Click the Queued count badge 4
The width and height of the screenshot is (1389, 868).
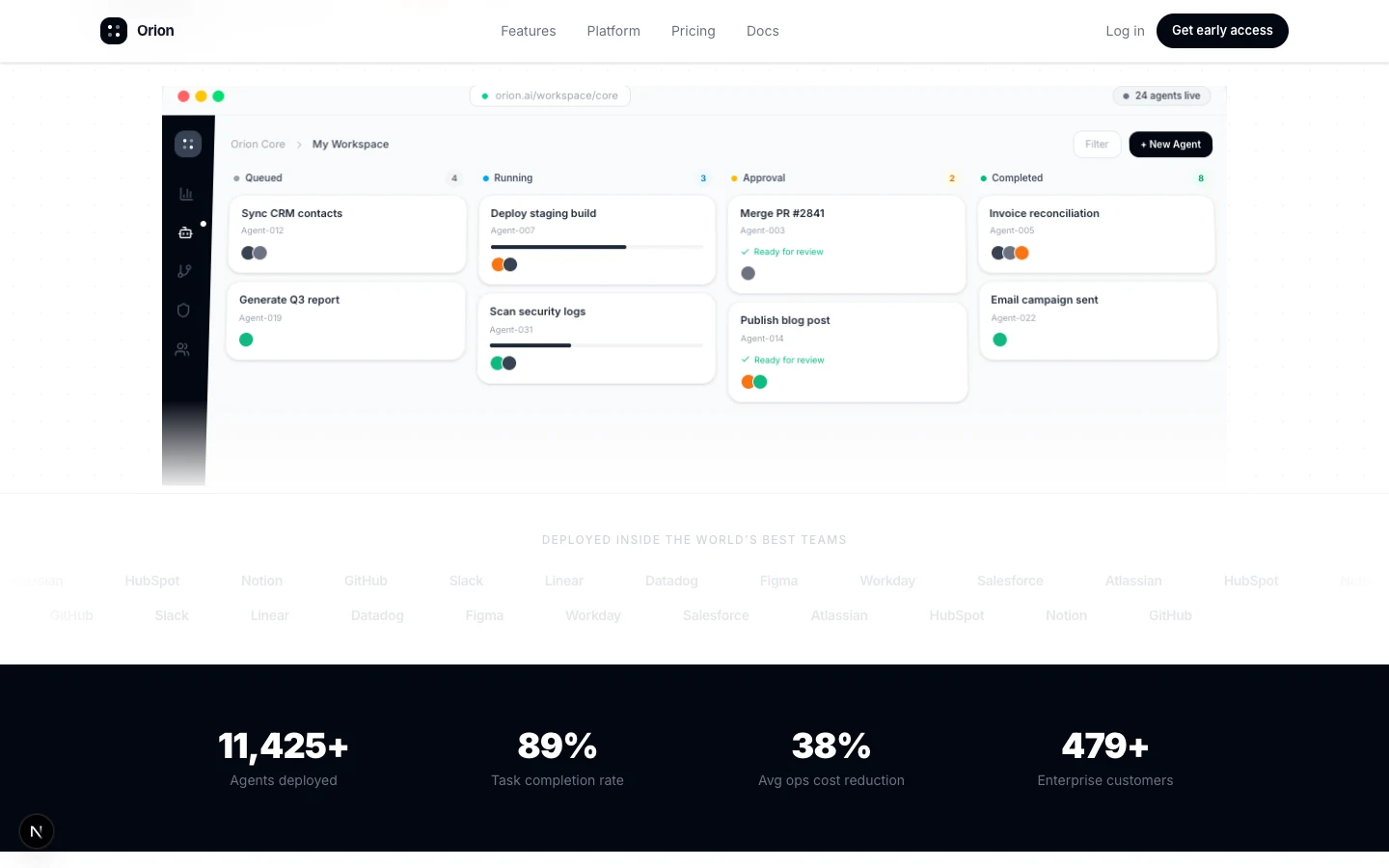(454, 178)
